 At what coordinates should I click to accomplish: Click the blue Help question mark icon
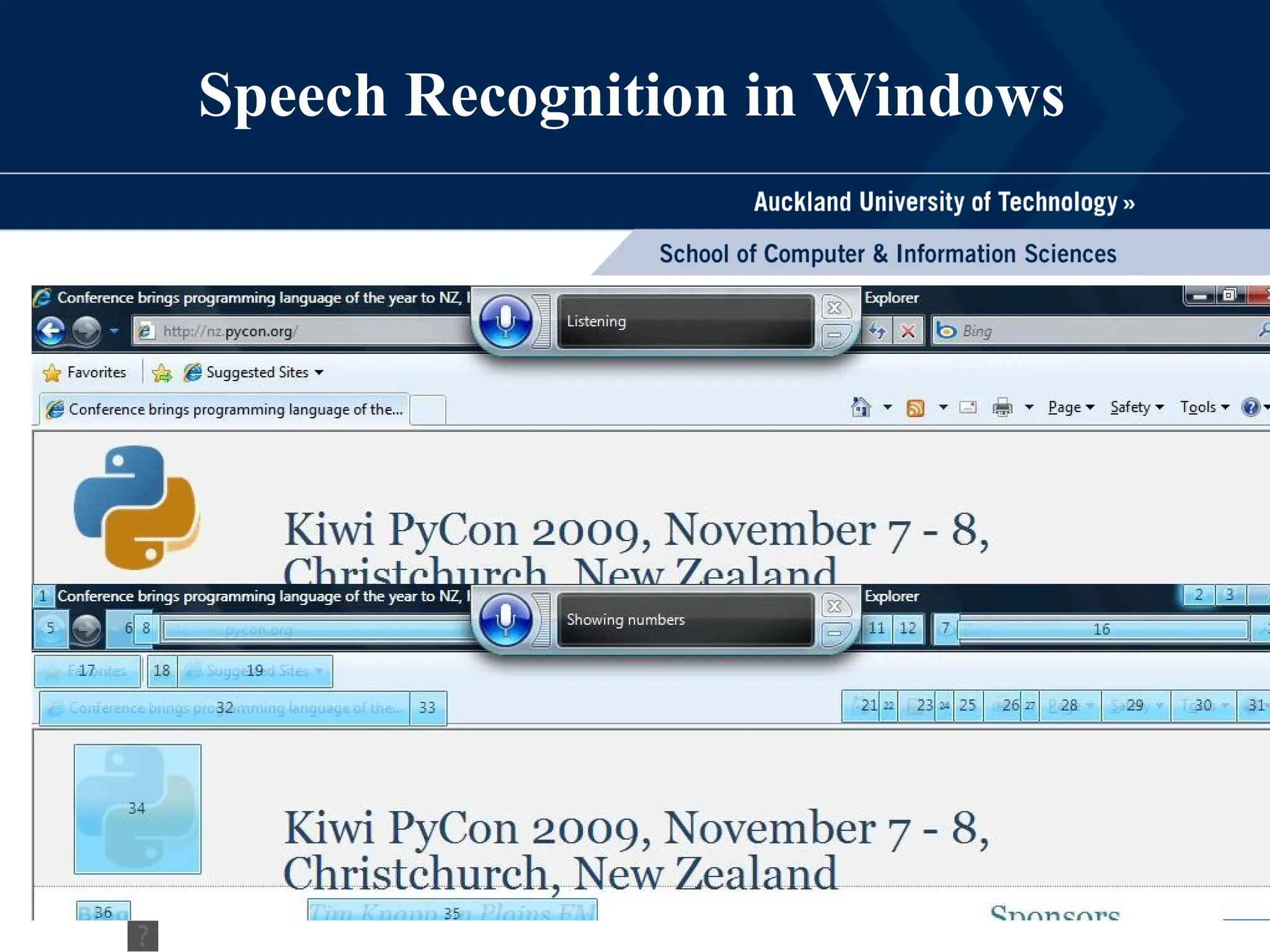pyautogui.click(x=1250, y=407)
